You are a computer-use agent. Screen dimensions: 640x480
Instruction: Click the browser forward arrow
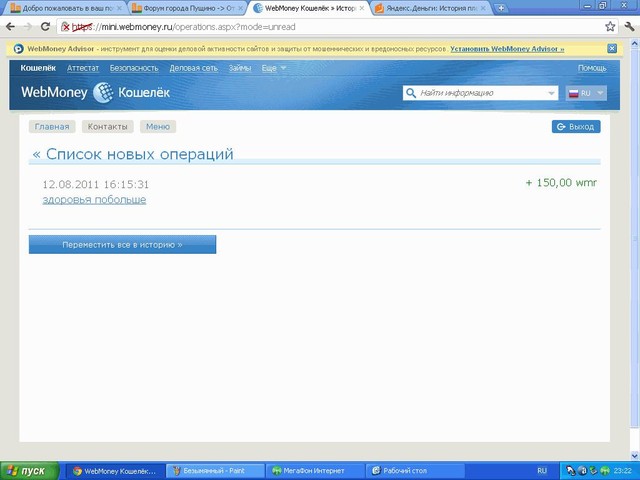28,27
